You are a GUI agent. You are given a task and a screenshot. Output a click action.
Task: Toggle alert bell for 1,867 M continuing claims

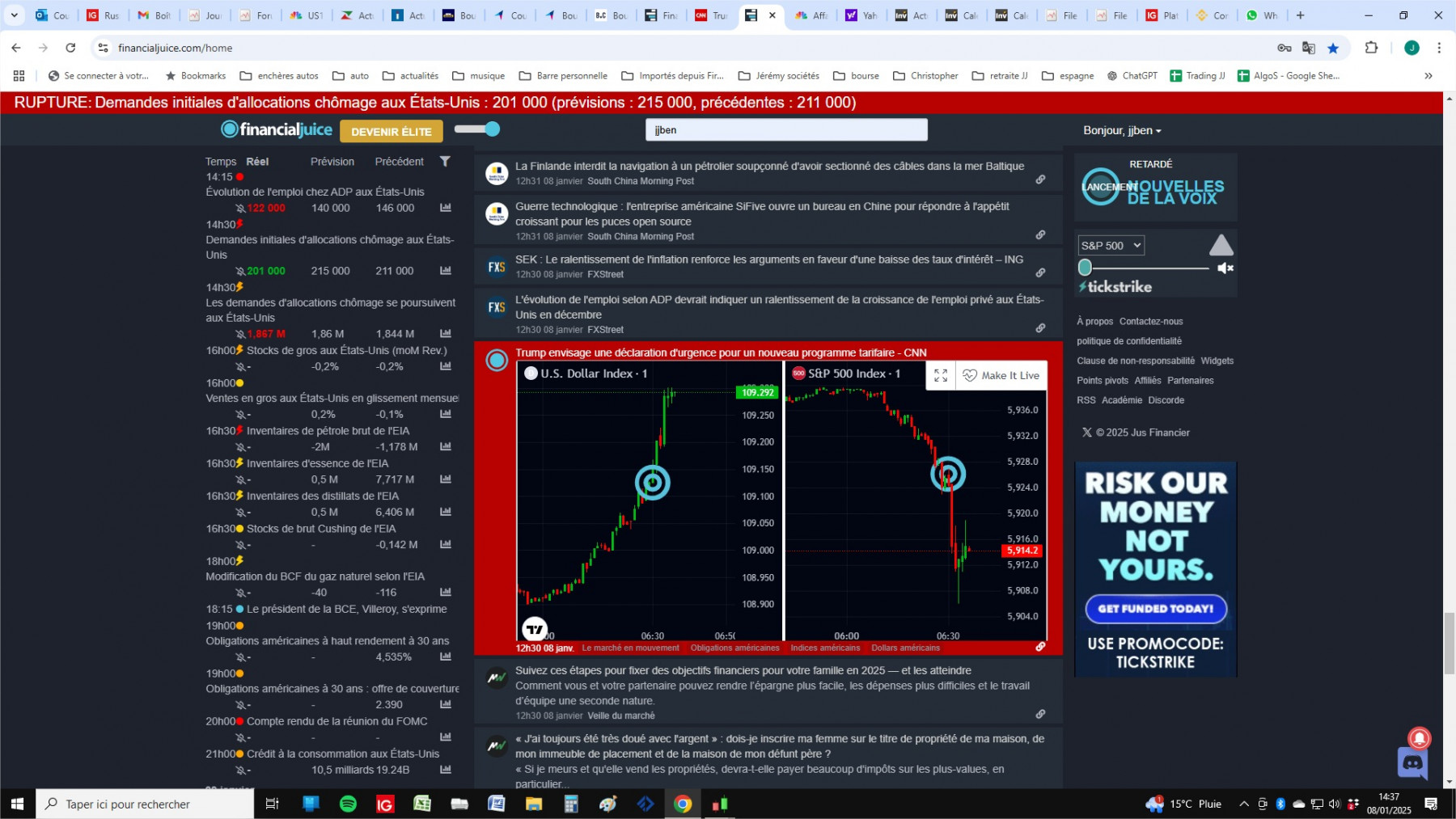240,334
